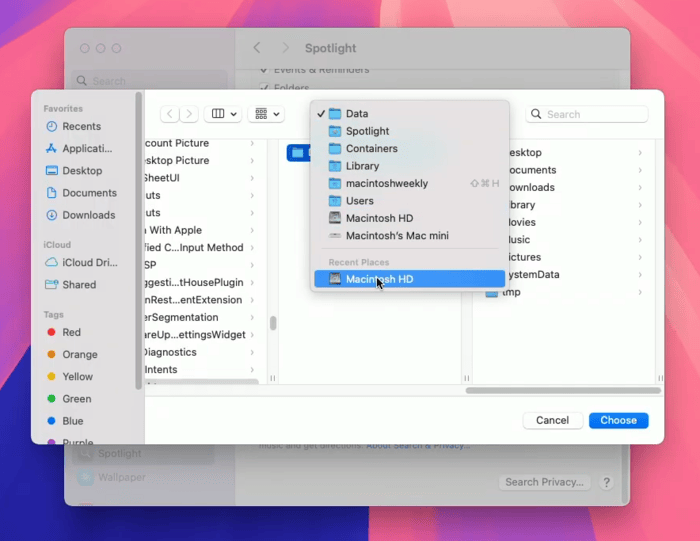
Task: Select the 'SheetUI' folder row
Action: [x=202, y=178]
